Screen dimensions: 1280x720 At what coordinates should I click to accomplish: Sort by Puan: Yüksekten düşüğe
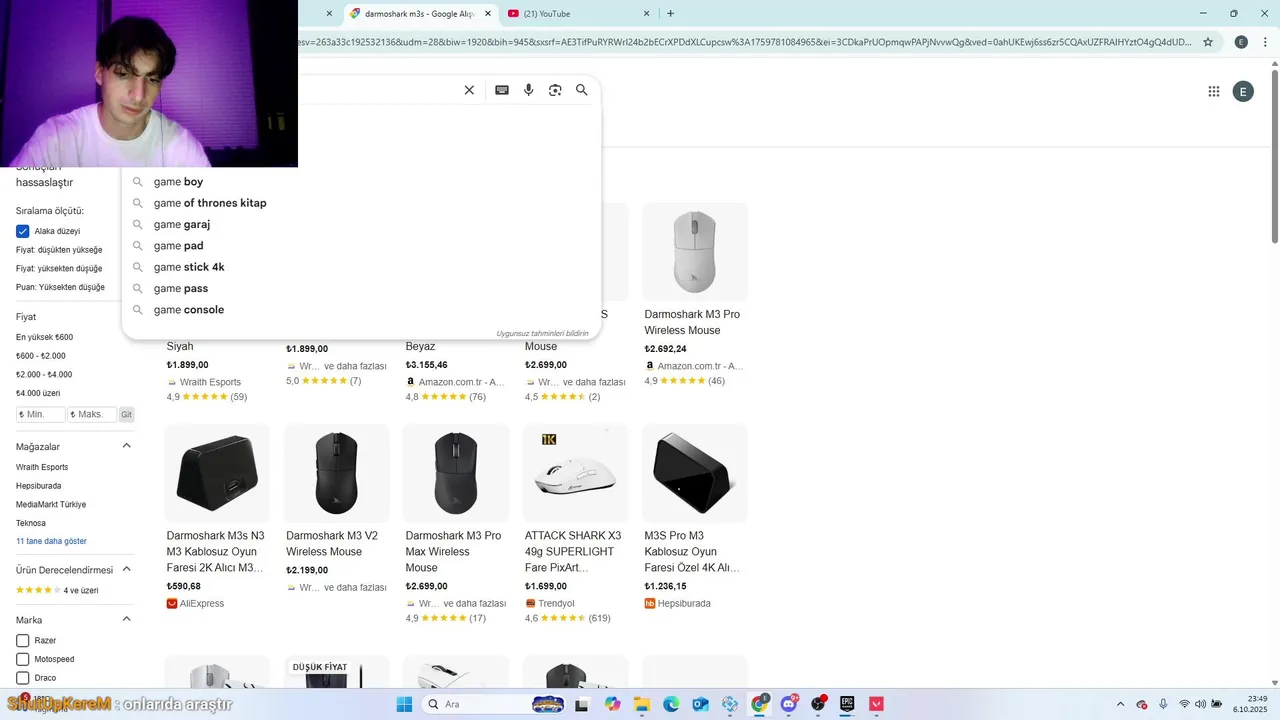pos(60,288)
